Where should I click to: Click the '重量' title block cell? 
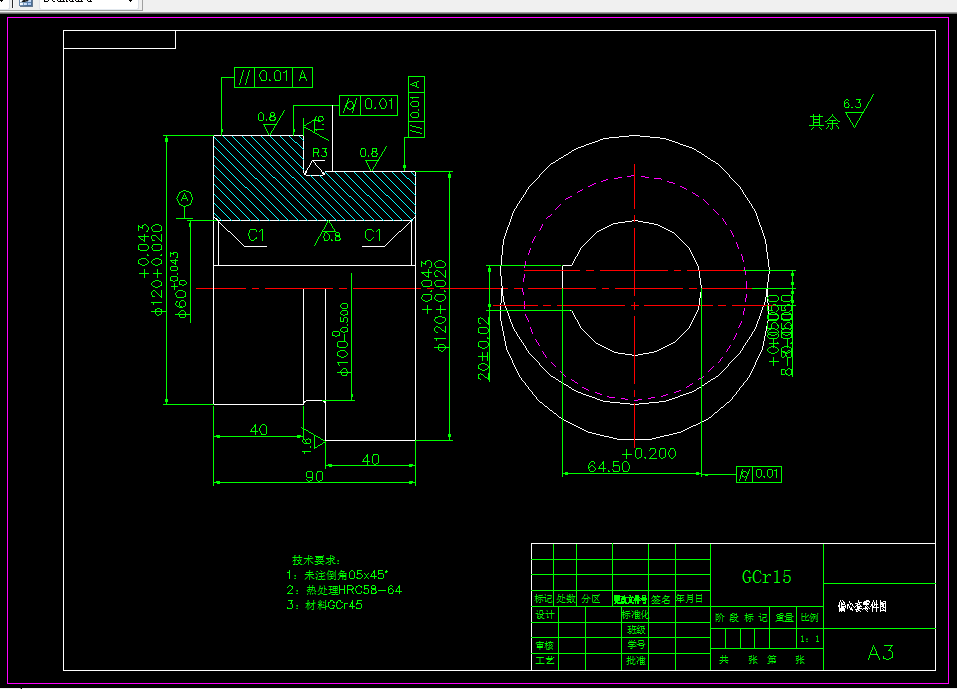784,618
